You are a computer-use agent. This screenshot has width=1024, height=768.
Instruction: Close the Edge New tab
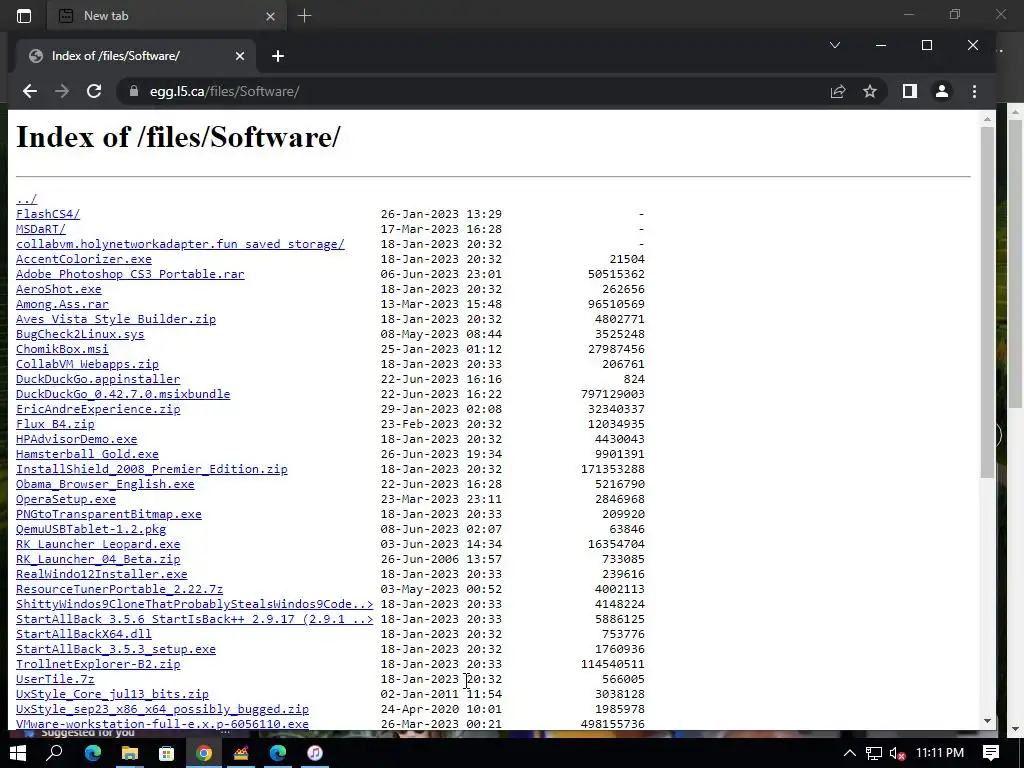(x=270, y=16)
